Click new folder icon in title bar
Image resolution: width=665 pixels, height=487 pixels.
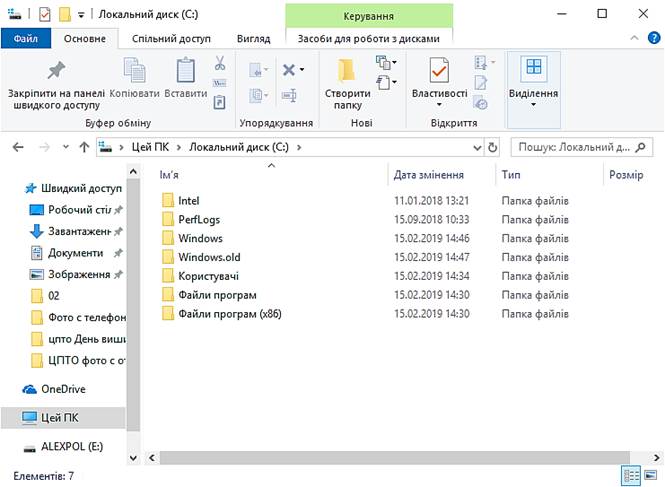pos(64,14)
